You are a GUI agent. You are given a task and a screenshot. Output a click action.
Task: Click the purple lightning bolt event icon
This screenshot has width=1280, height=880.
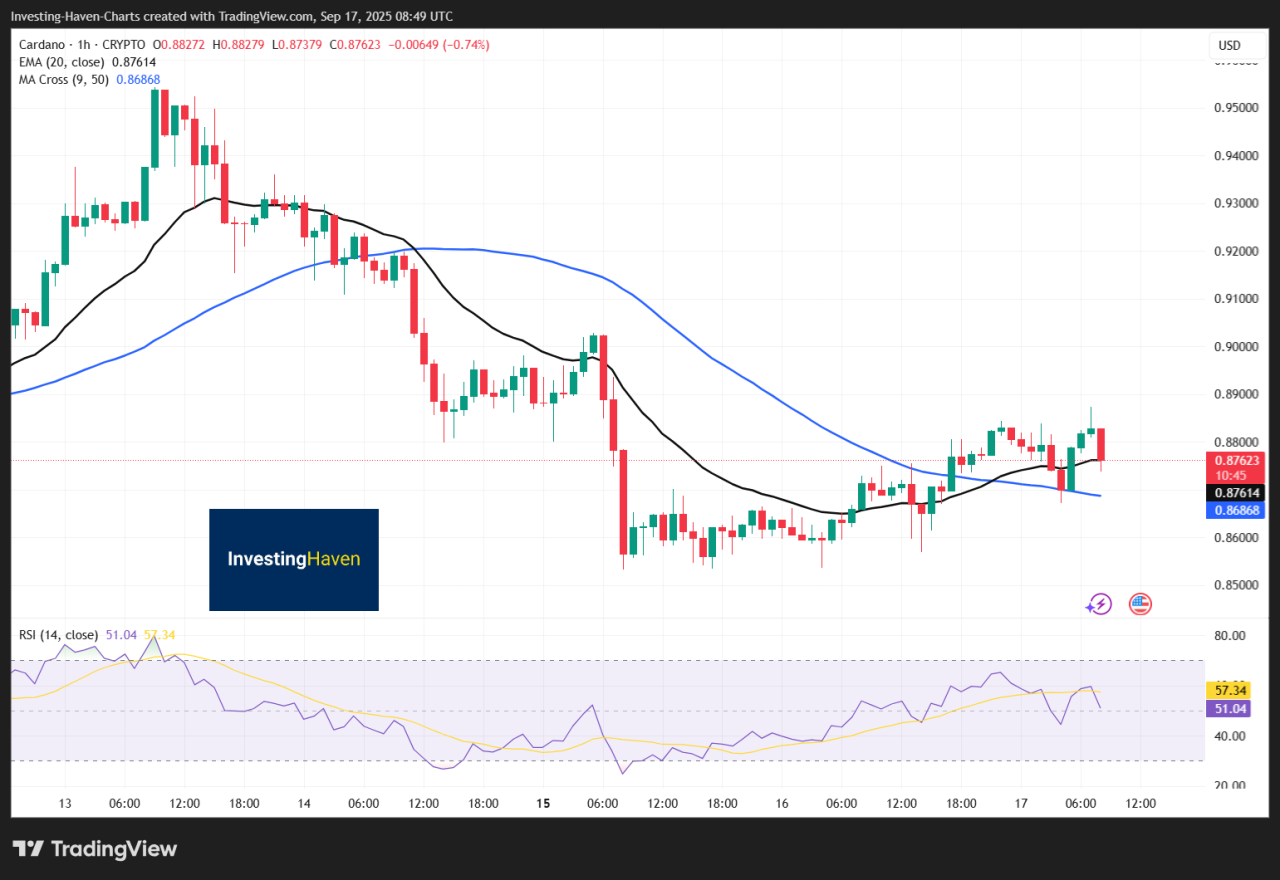click(1099, 603)
